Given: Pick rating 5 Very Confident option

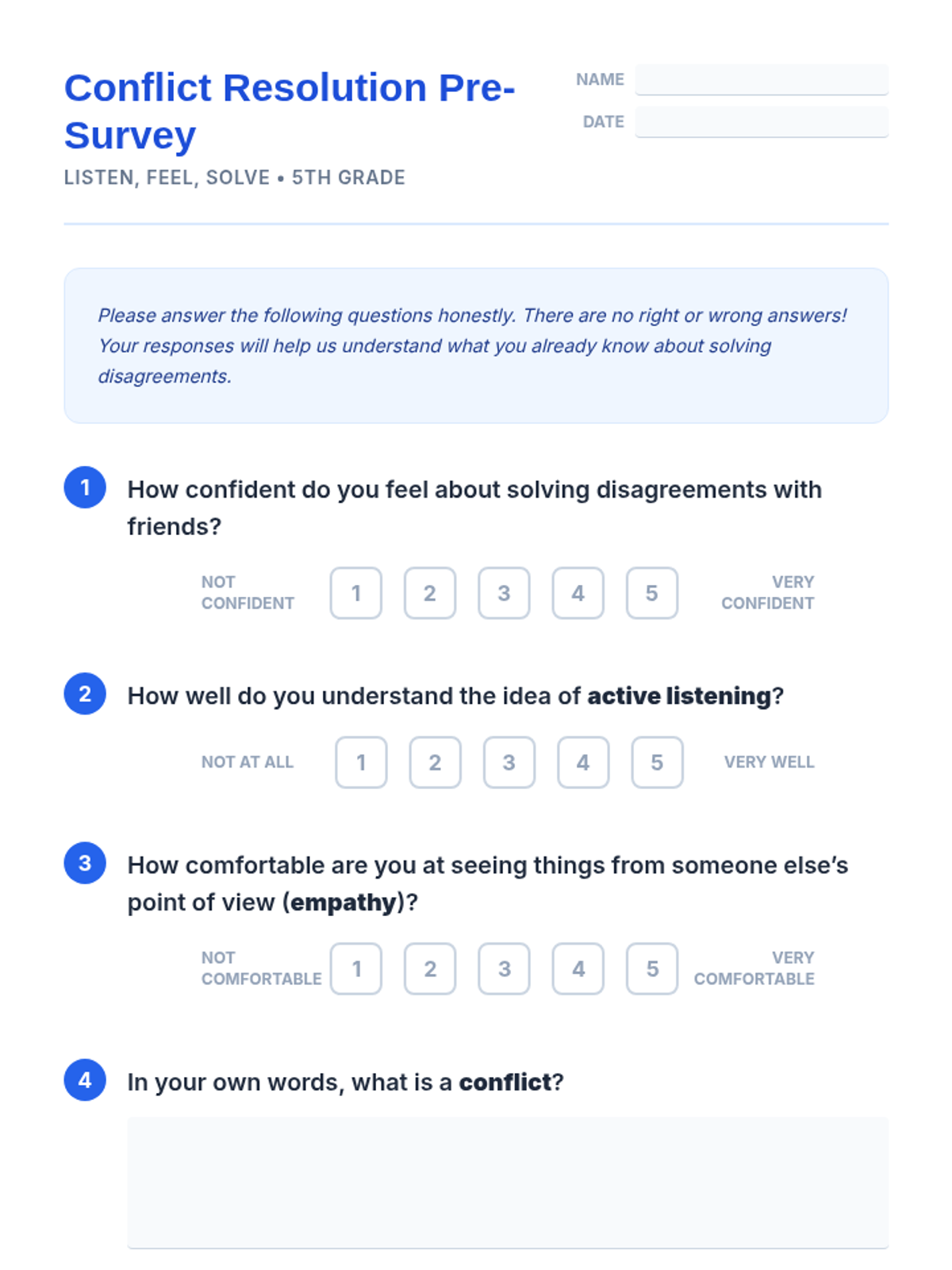Looking at the screenshot, I should (651, 593).
